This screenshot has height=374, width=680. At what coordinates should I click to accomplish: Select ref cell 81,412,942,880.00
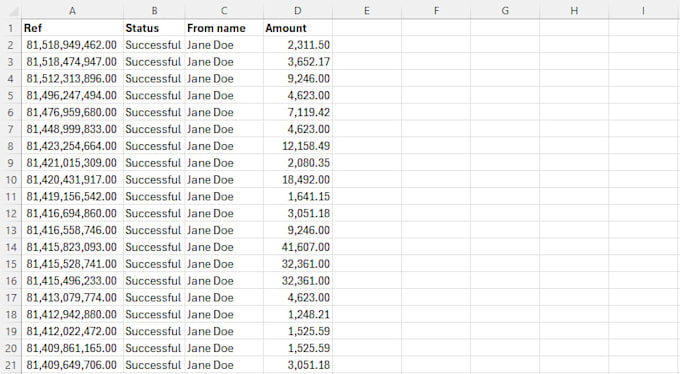72,314
